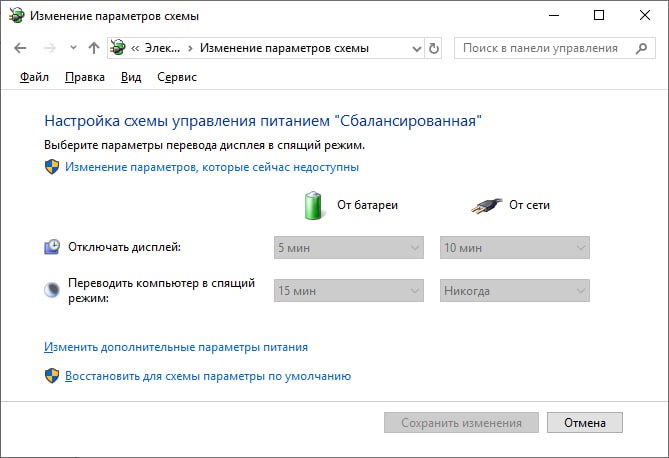Screen dimensions: 669x458
Task: Open additional power settings link
Action: point(176,347)
